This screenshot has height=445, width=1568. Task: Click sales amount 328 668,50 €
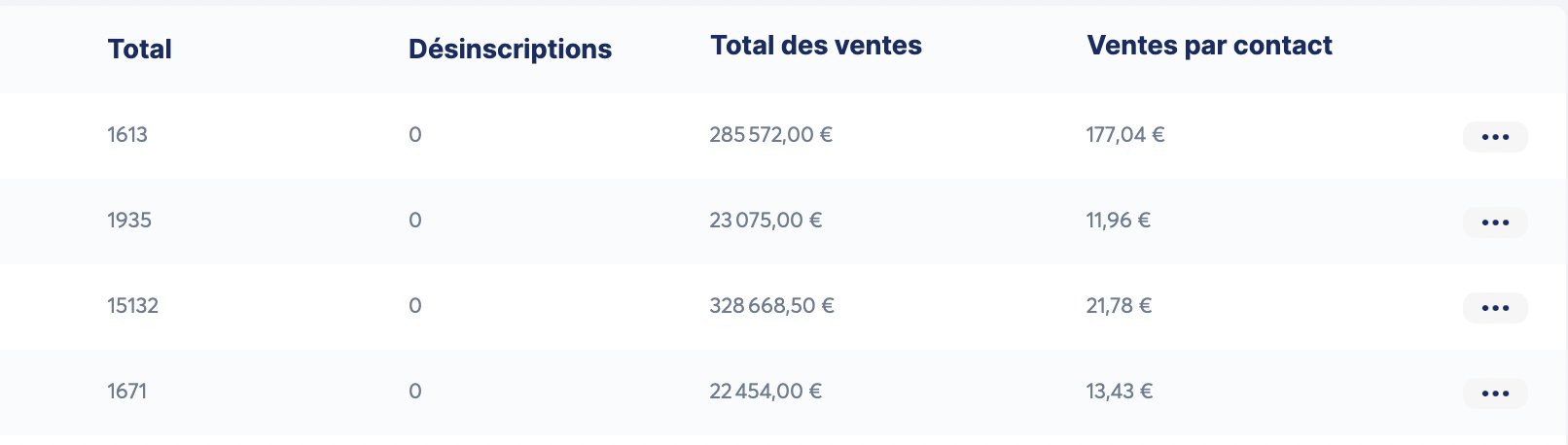coord(771,306)
